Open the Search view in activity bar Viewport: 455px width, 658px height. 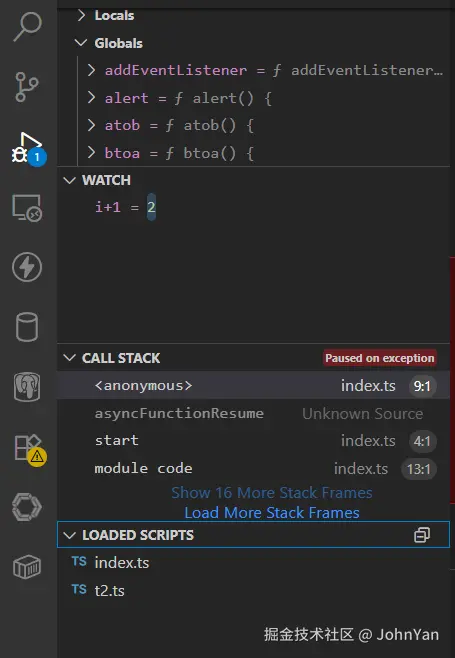pos(27,27)
